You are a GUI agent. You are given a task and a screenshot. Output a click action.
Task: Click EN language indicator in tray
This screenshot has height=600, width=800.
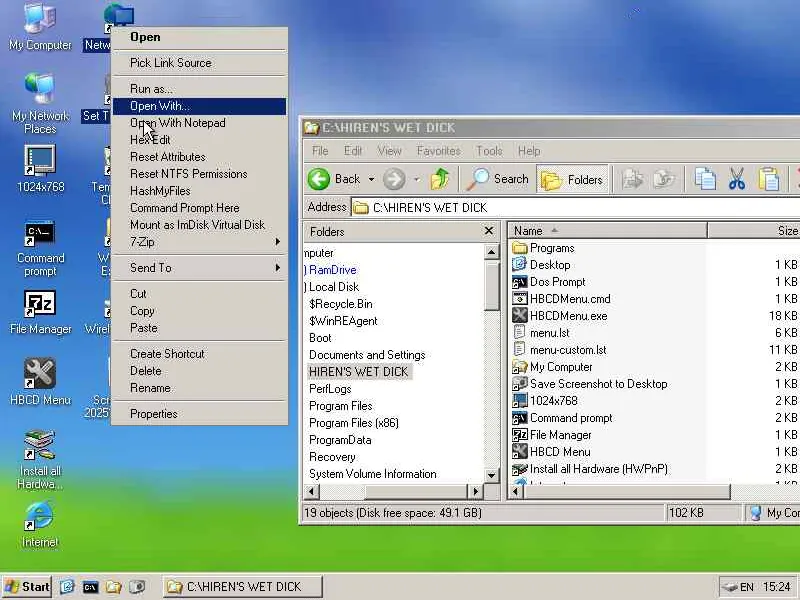click(746, 587)
